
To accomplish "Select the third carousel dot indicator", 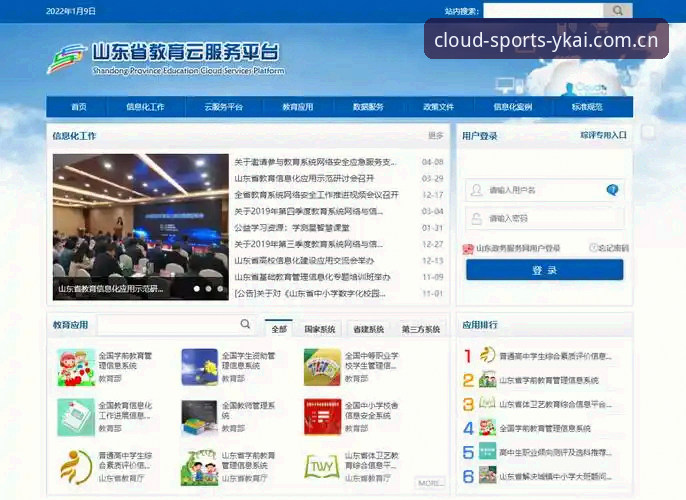I will (220, 289).
